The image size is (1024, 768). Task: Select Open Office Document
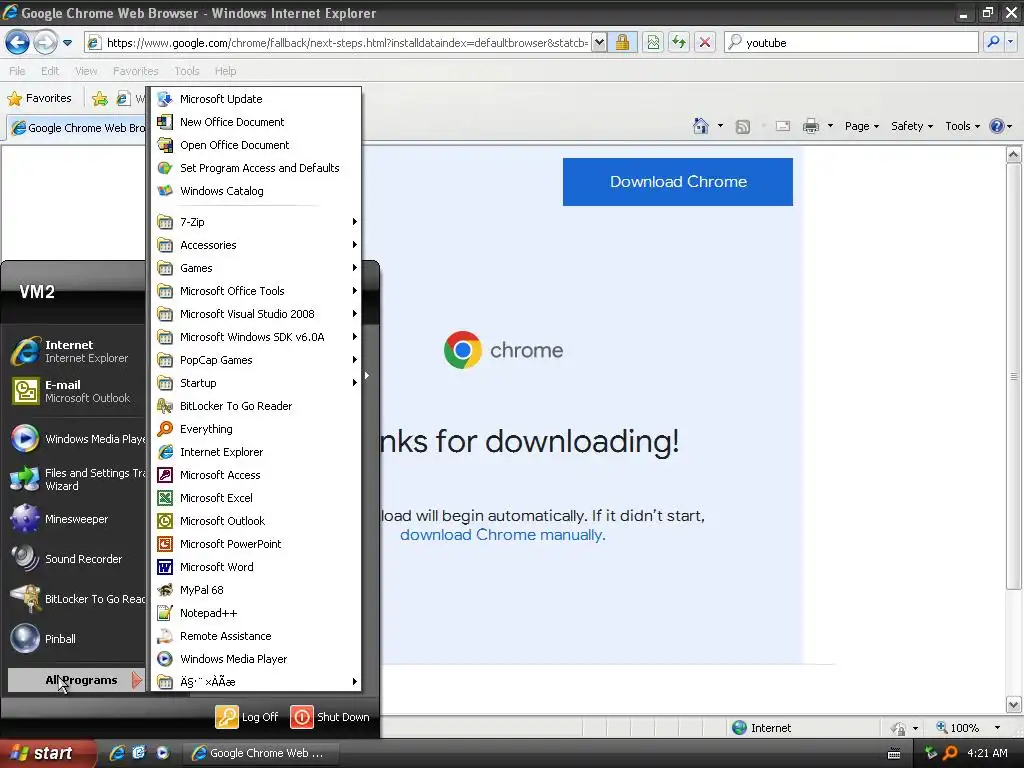tap(256, 145)
